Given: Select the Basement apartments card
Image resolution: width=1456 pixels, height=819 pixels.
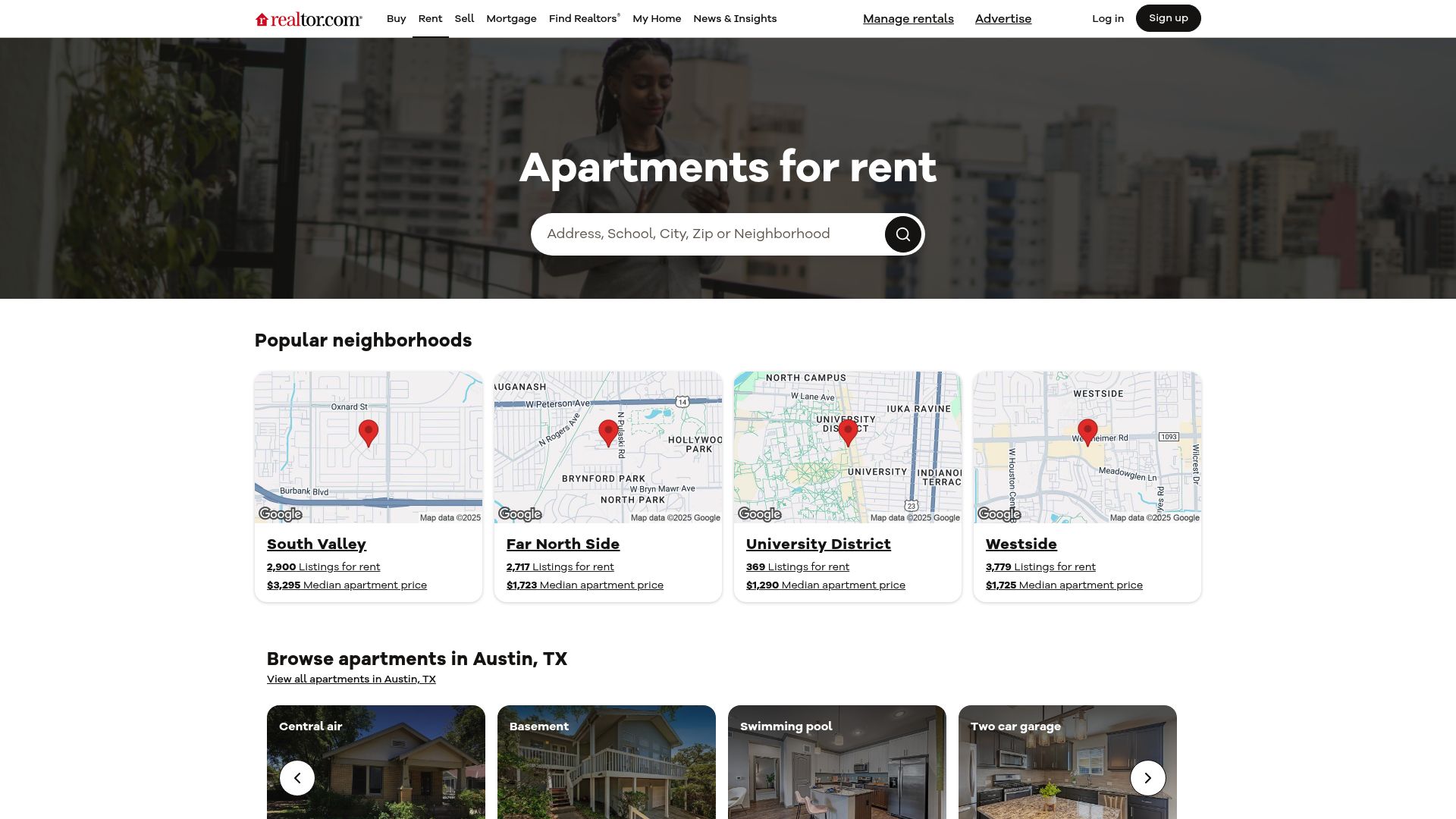Looking at the screenshot, I should (x=607, y=762).
